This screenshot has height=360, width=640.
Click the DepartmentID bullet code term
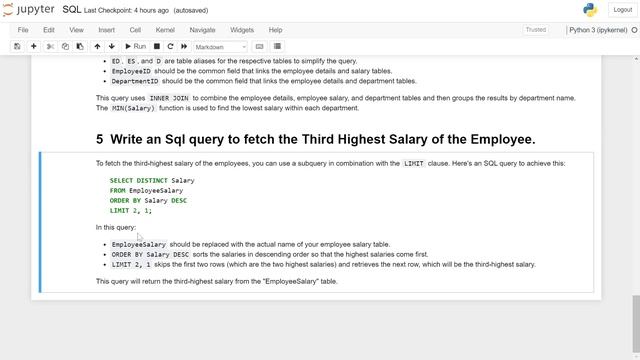[x=135, y=81]
